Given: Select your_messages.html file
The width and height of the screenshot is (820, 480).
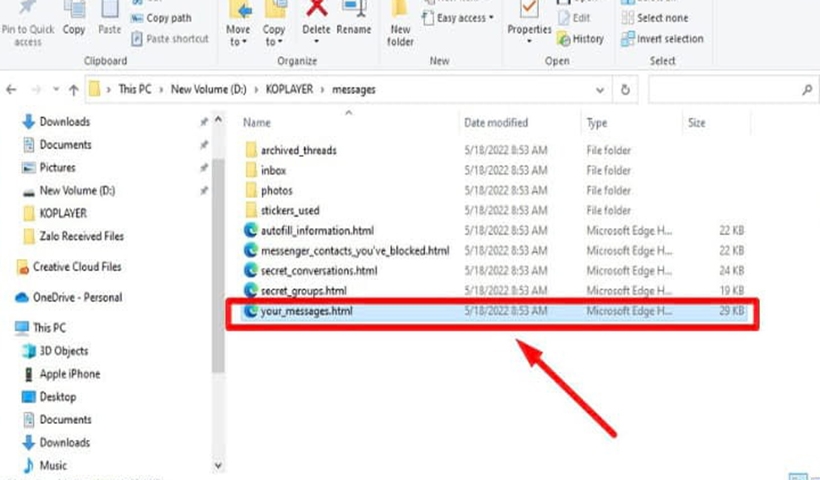Looking at the screenshot, I should 306,311.
